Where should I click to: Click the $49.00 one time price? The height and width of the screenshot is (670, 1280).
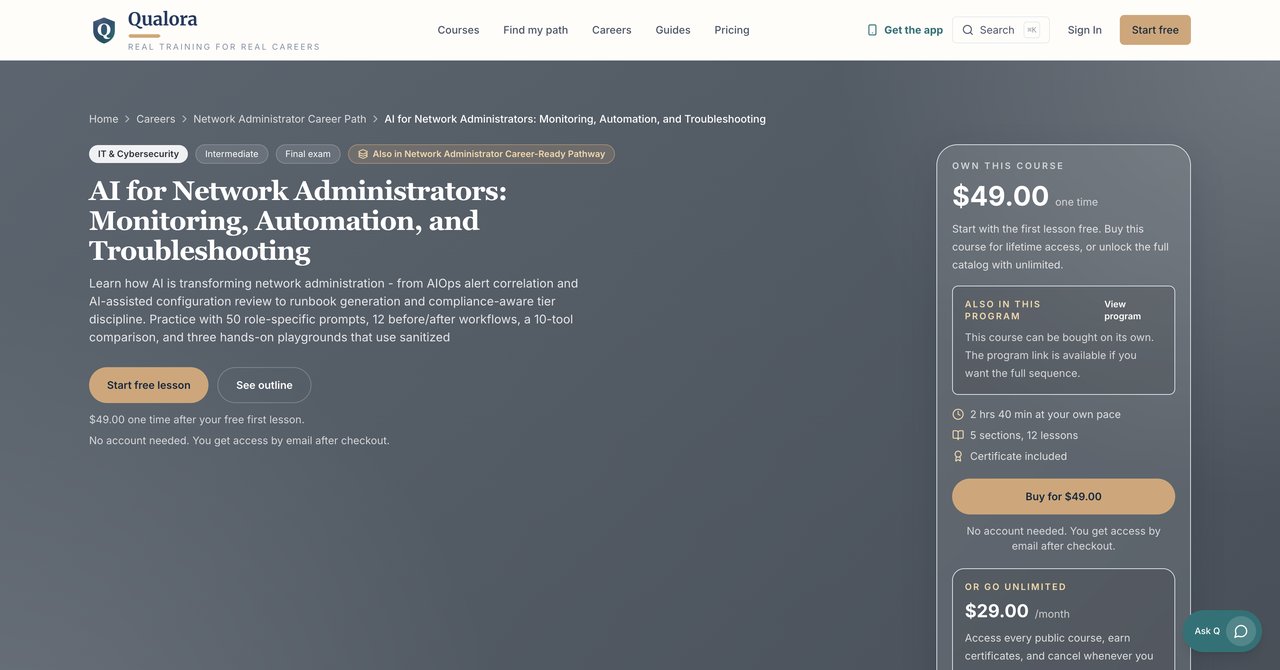click(x=1025, y=196)
